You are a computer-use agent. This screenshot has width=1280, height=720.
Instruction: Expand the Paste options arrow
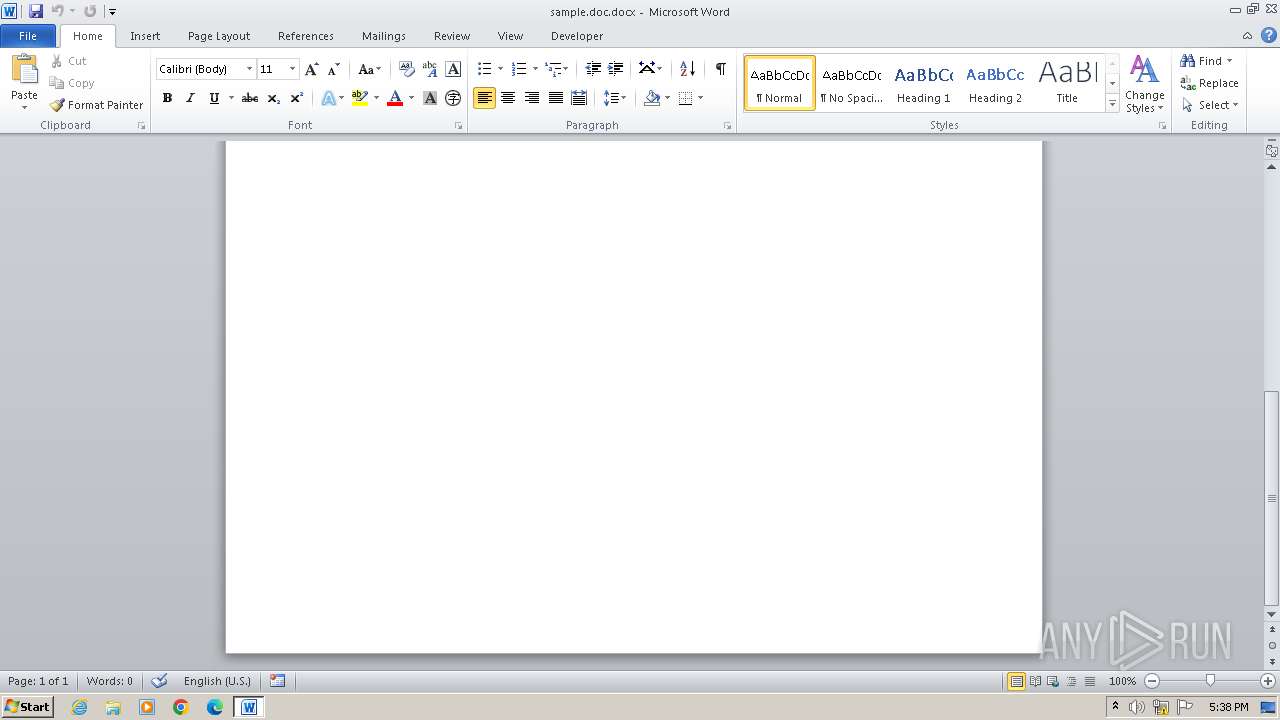[24, 107]
